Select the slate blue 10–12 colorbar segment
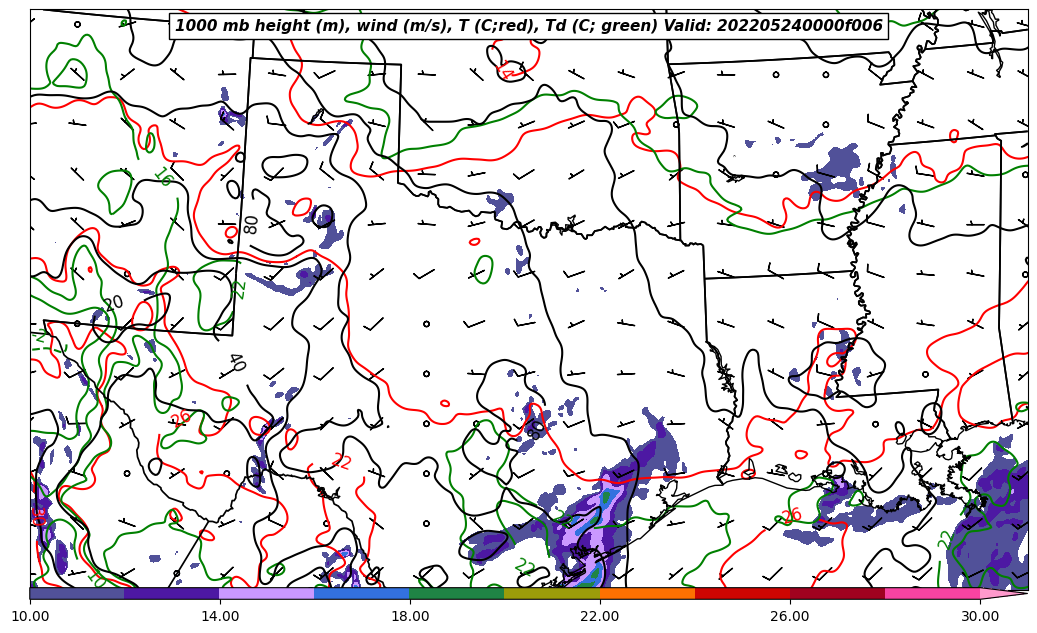The width and height of the screenshot is (1037, 633). pos(77,593)
